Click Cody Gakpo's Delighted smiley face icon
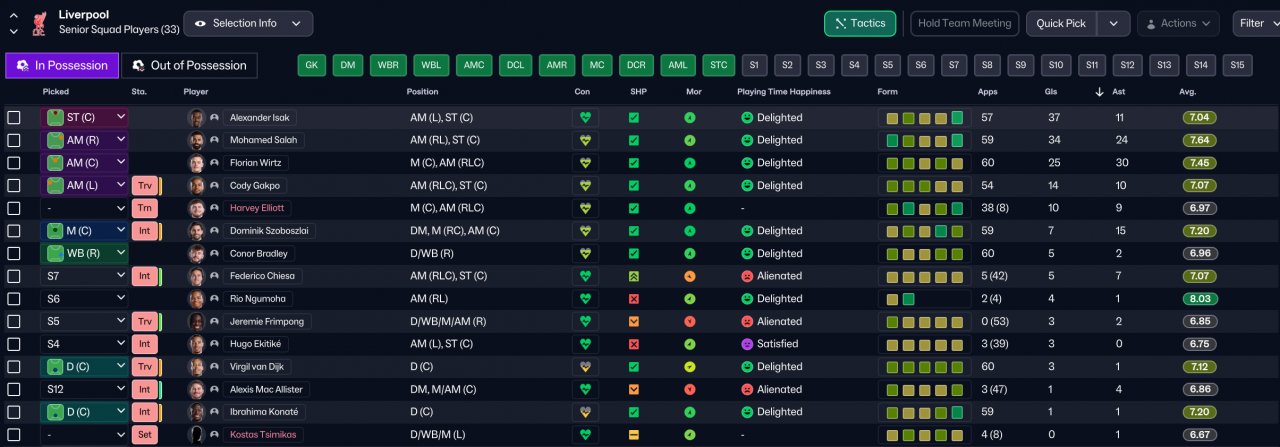Image resolution: width=1280 pixels, height=447 pixels. click(746, 185)
